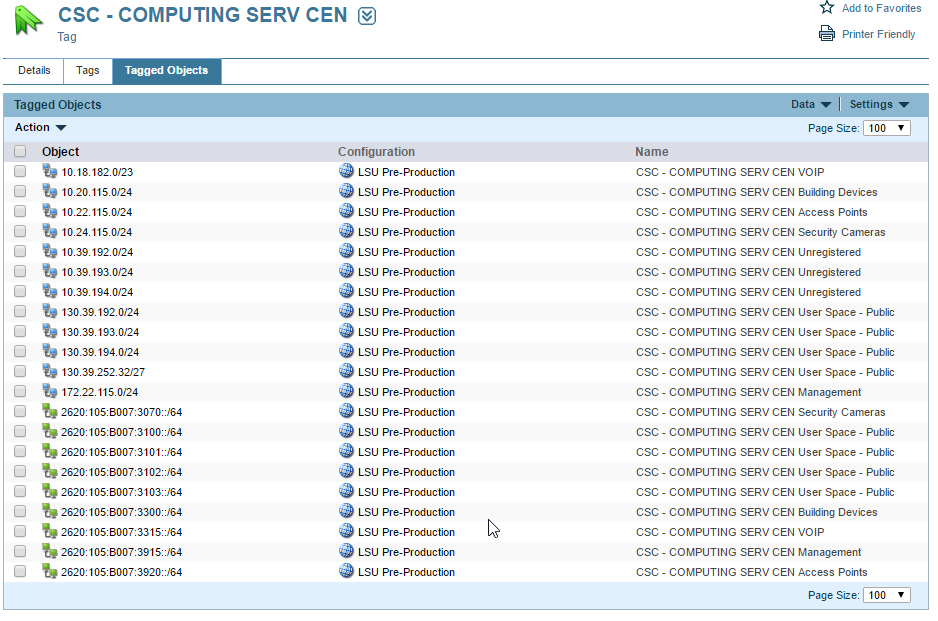
Task: Click the network icon for 10.39.194.0/24
Action: (x=50, y=291)
